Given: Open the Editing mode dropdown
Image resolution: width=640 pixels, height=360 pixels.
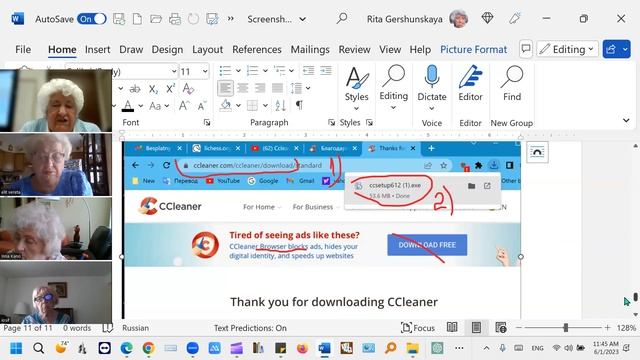Looking at the screenshot, I should 567,49.
